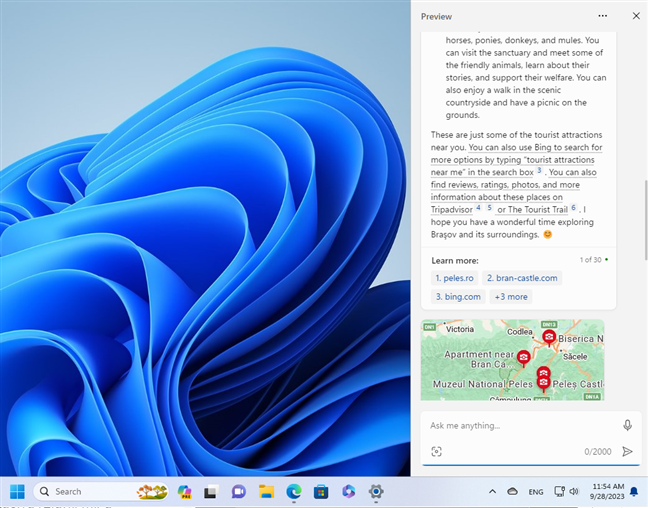Open the Copilot panel three-dot options menu

coord(603,16)
